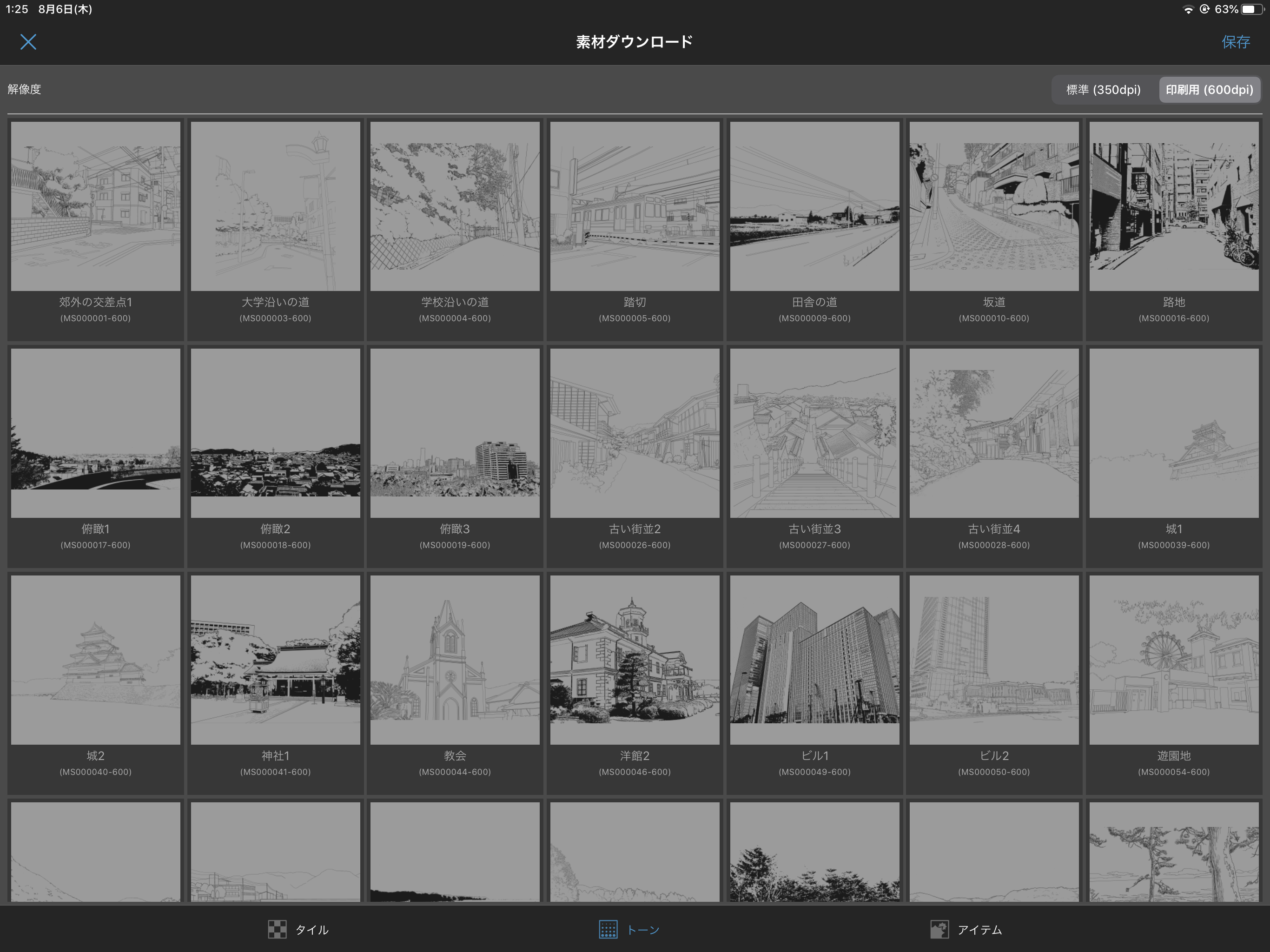Select the 田舎の道 thumbnail
The width and height of the screenshot is (1270, 952).
tap(814, 206)
